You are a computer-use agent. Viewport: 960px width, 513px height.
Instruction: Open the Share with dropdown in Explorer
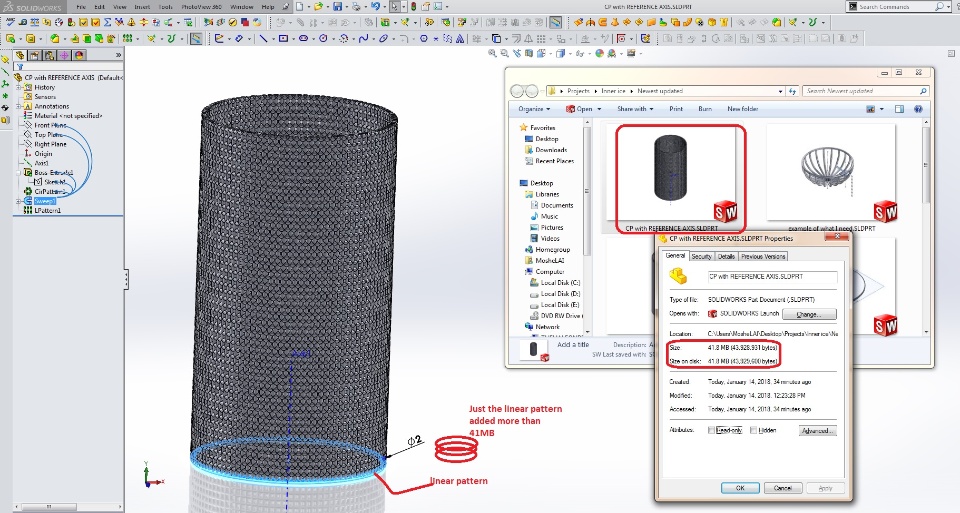(x=635, y=109)
